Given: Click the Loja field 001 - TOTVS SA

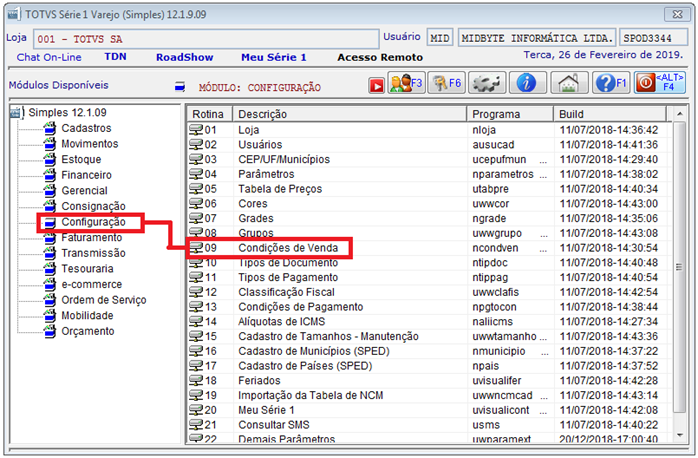Looking at the screenshot, I should click(206, 39).
